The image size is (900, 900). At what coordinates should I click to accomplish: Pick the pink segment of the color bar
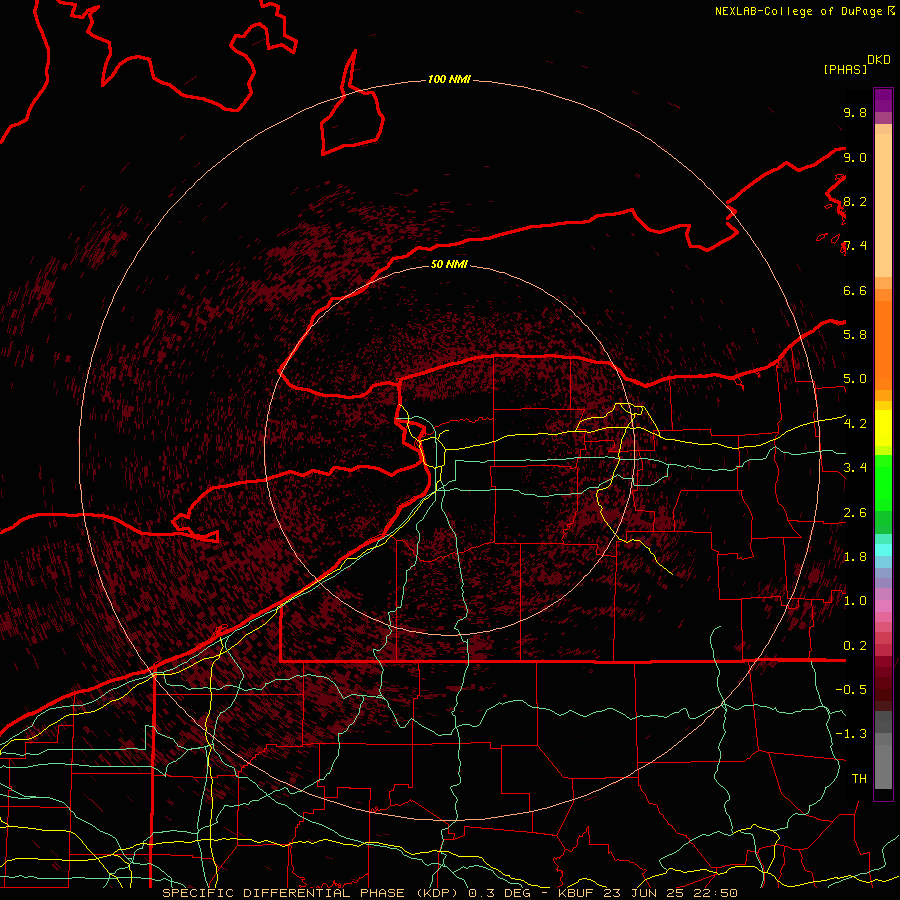[883, 606]
